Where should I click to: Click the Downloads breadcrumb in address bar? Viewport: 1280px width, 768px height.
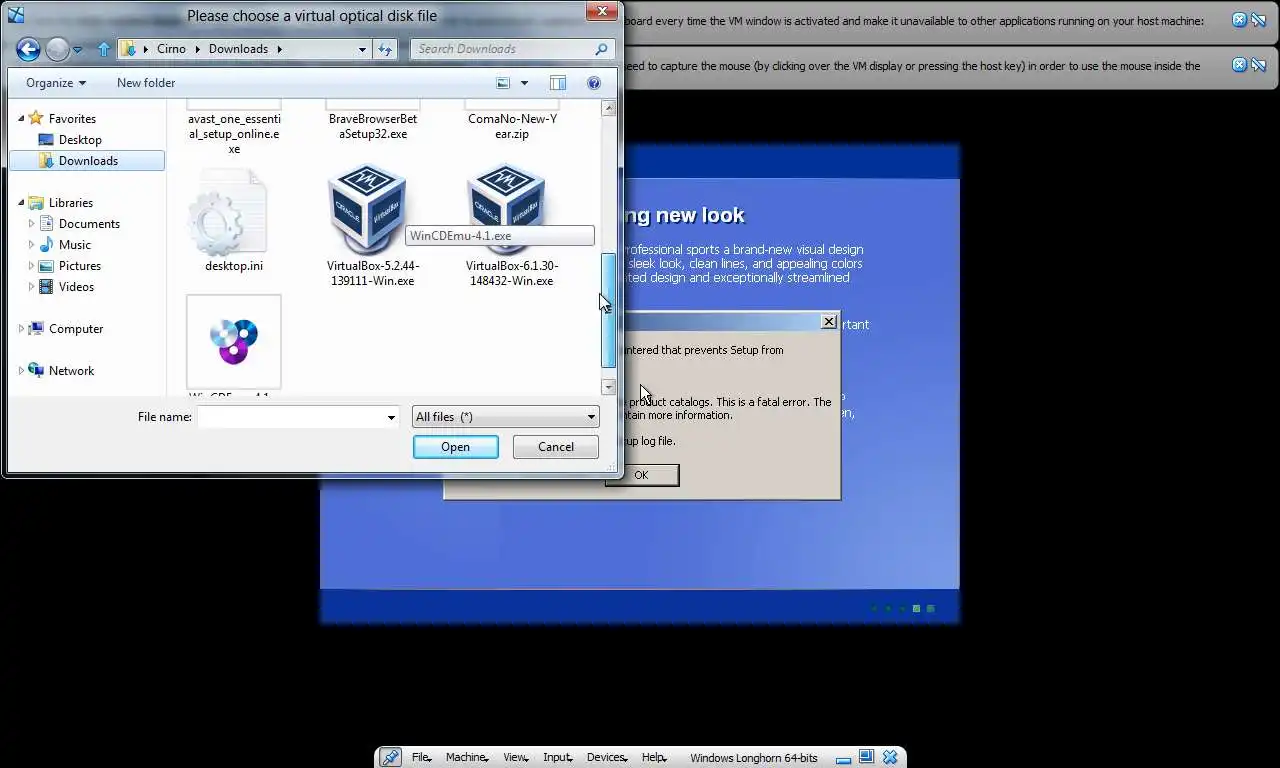pyautogui.click(x=238, y=48)
